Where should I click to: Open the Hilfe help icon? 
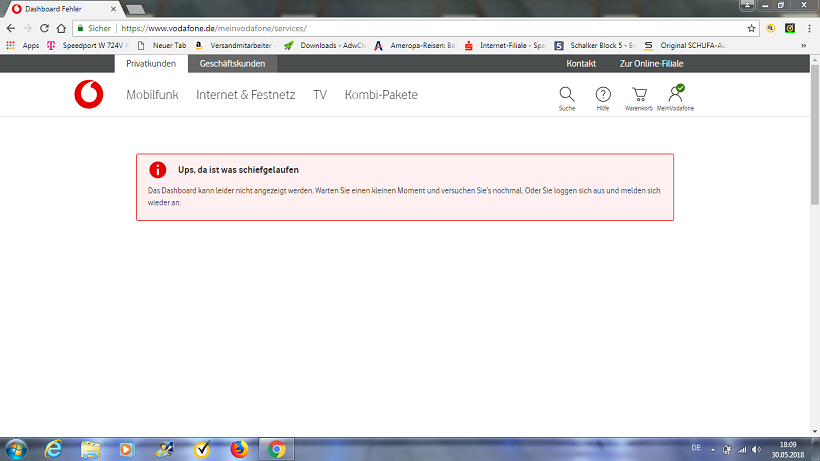pos(603,98)
